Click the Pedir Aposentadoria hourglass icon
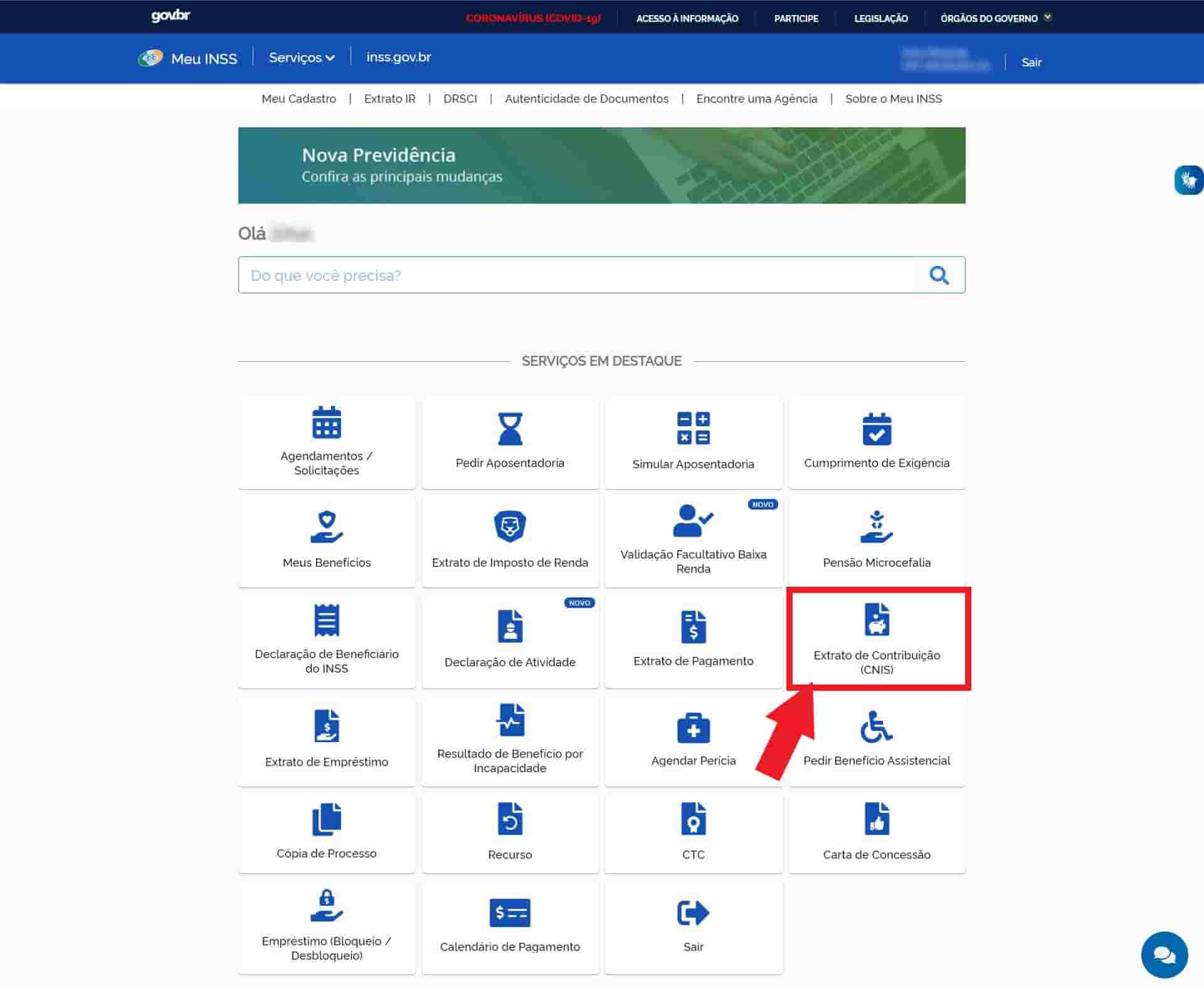Screen dimensions: 1204x986 point(510,428)
